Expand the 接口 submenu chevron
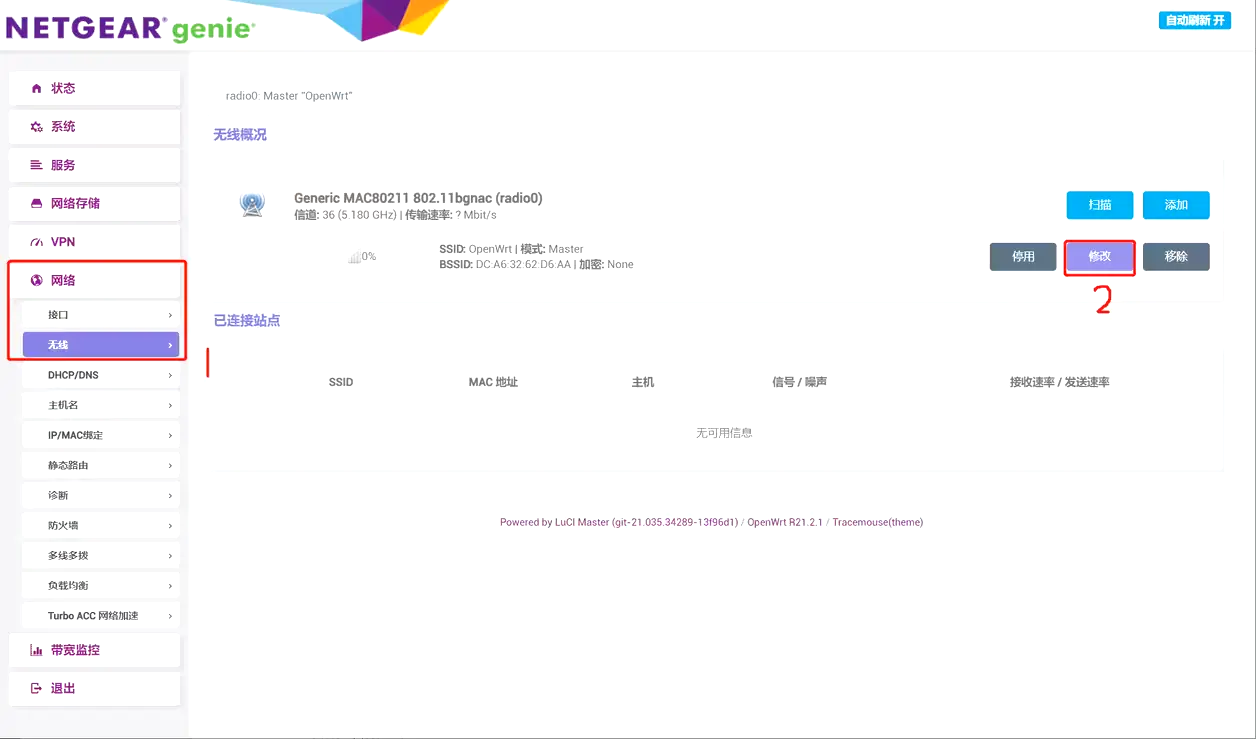1256x739 pixels. (170, 315)
